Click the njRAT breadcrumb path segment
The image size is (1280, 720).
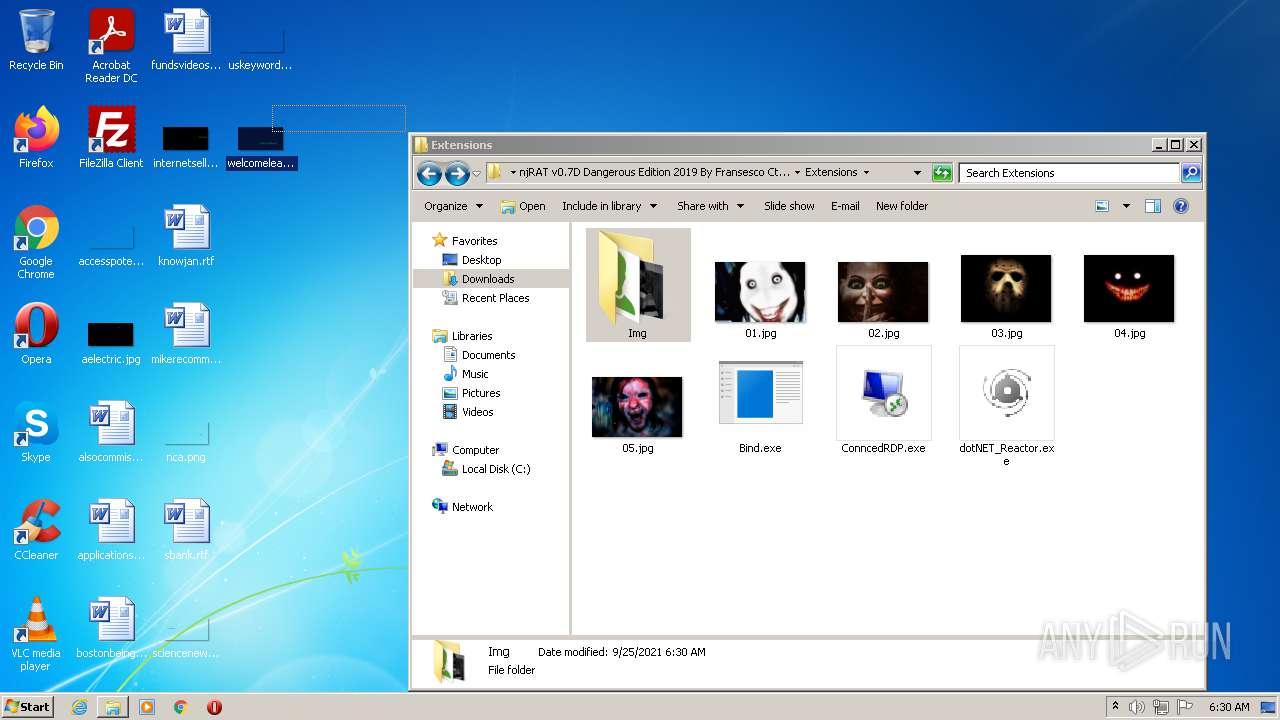pyautogui.click(x=654, y=172)
